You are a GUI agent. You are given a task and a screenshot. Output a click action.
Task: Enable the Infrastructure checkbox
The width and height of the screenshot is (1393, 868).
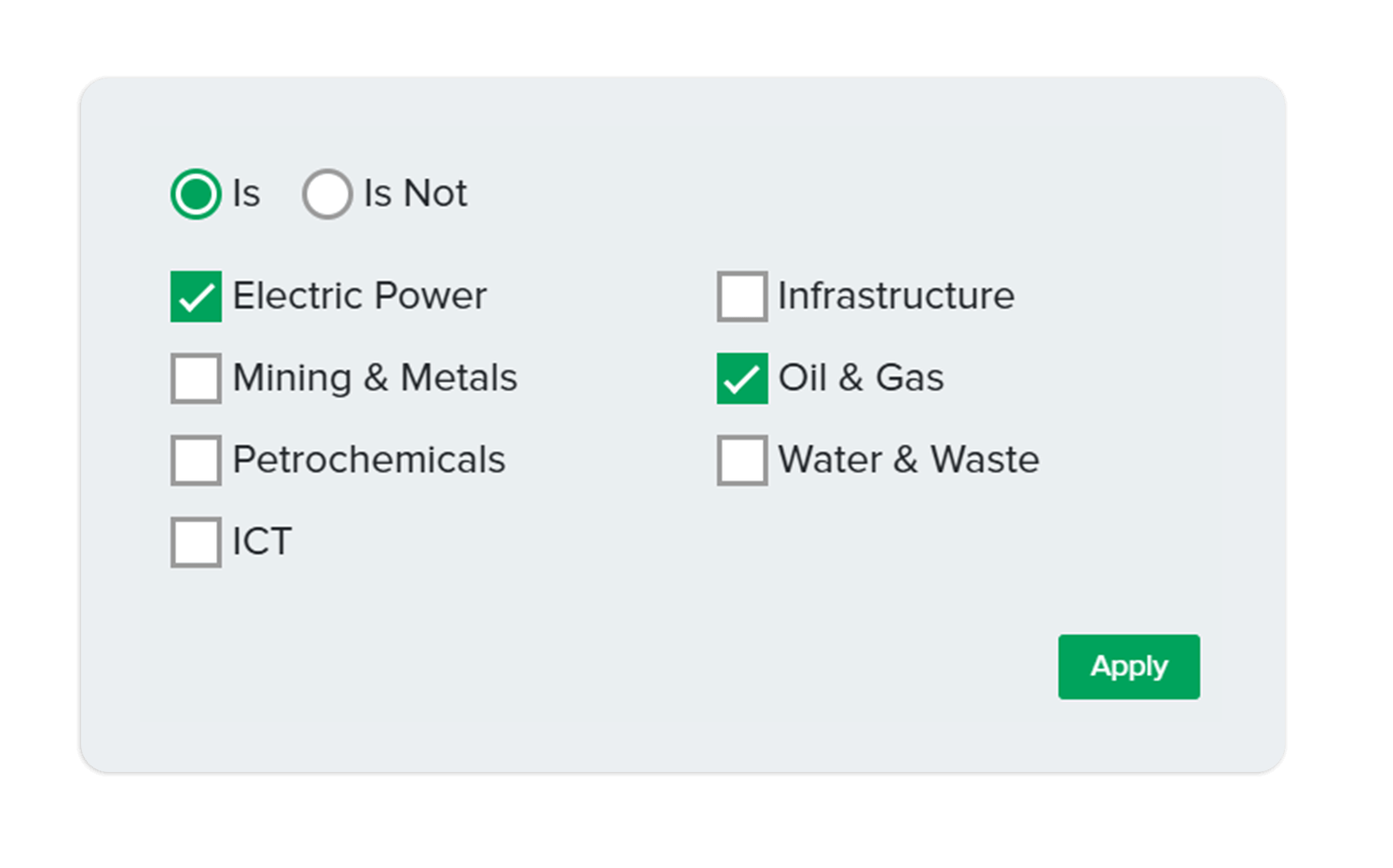742,296
